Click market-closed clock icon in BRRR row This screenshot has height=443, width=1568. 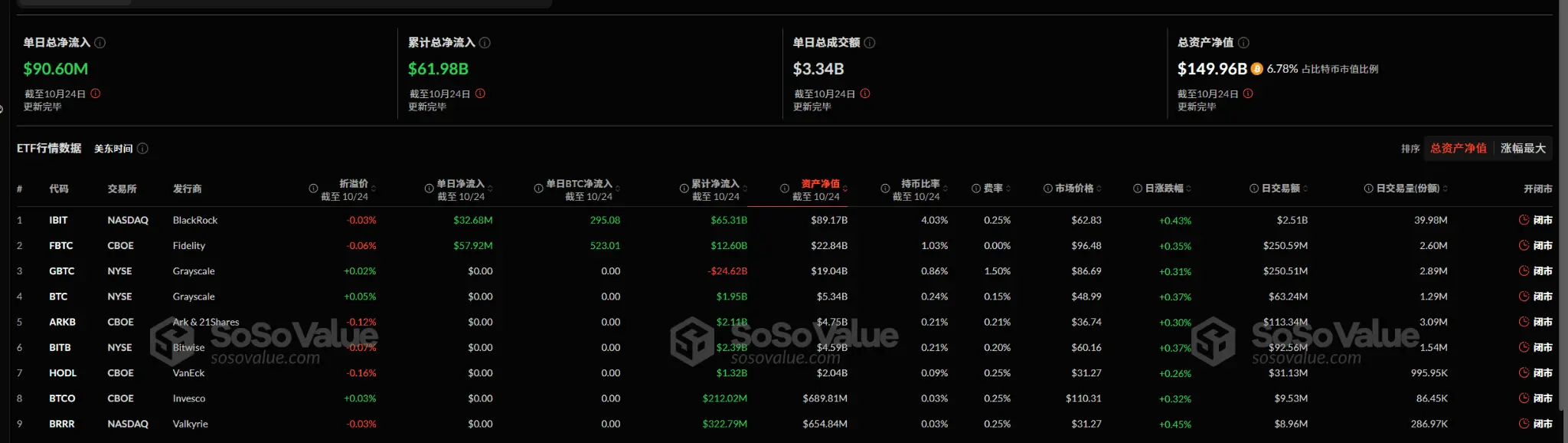click(x=1524, y=424)
